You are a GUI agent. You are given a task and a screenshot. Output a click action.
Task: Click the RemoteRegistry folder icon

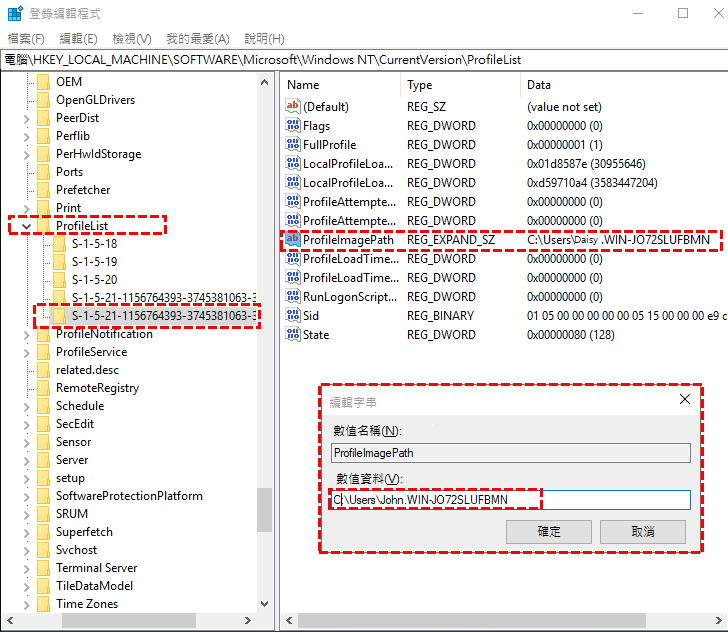tap(43, 388)
